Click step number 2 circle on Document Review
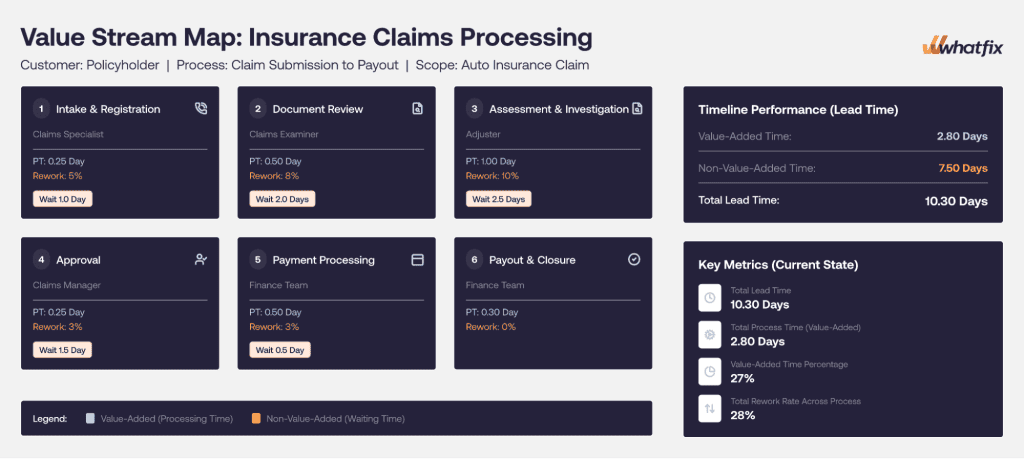Image resolution: width=1024 pixels, height=459 pixels. pyautogui.click(x=258, y=109)
